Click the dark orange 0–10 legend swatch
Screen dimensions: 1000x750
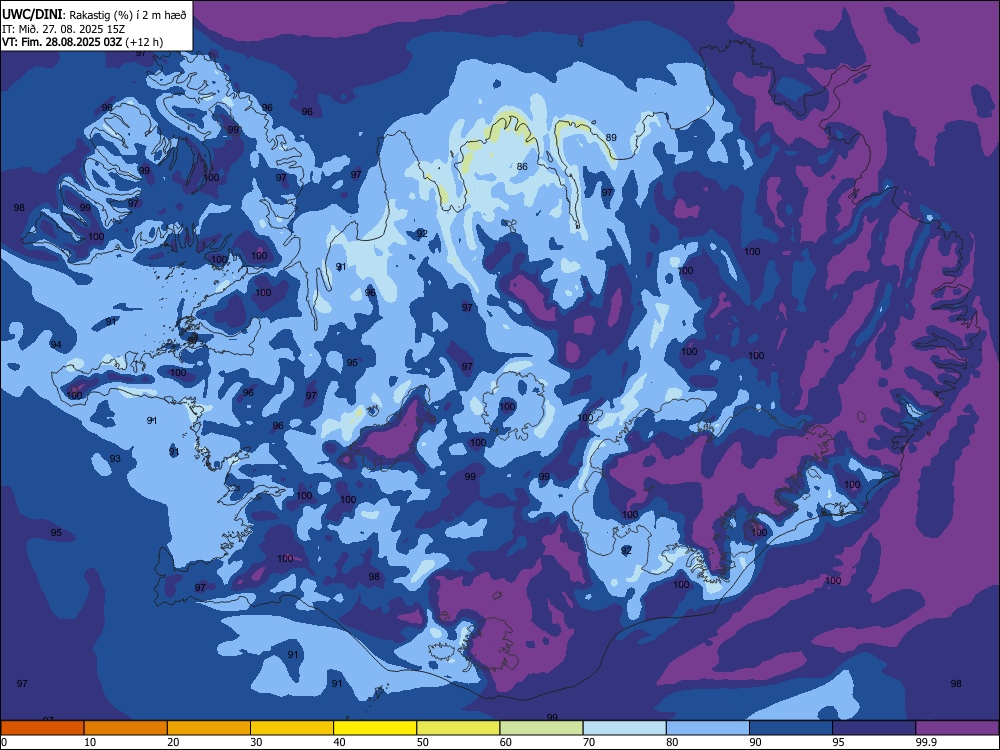(x=43, y=728)
